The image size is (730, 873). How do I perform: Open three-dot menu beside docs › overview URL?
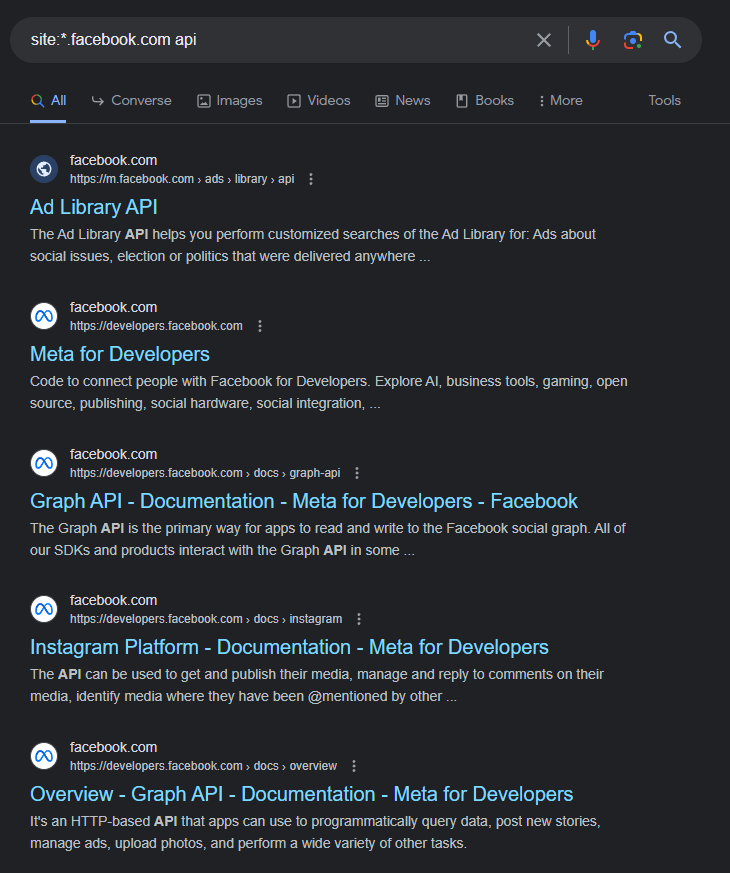tap(354, 766)
